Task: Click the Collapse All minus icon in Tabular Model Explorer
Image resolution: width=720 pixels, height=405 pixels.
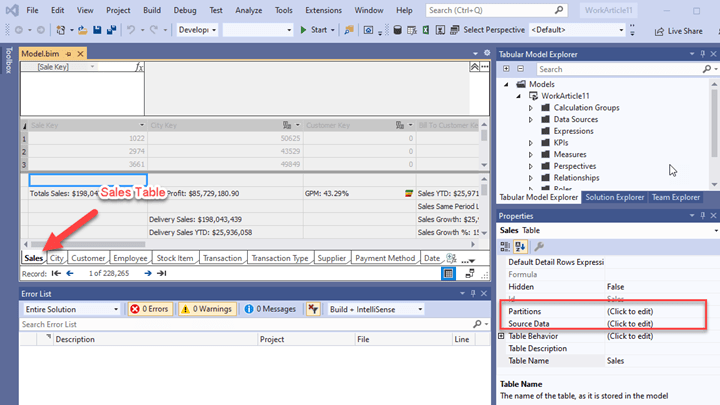Action: pos(520,69)
